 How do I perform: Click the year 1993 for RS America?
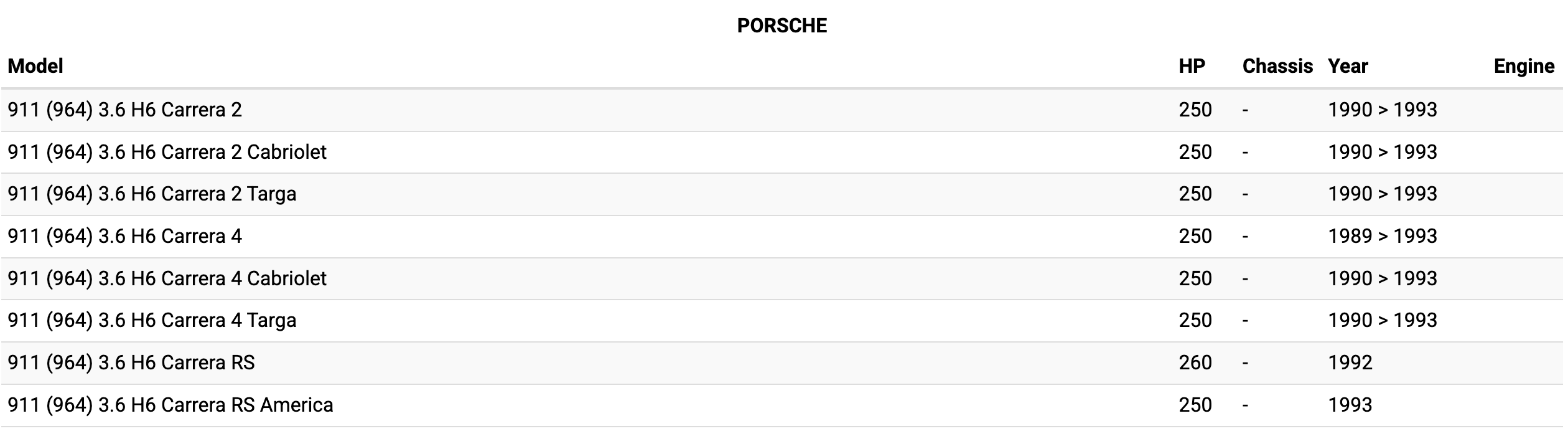point(1350,405)
